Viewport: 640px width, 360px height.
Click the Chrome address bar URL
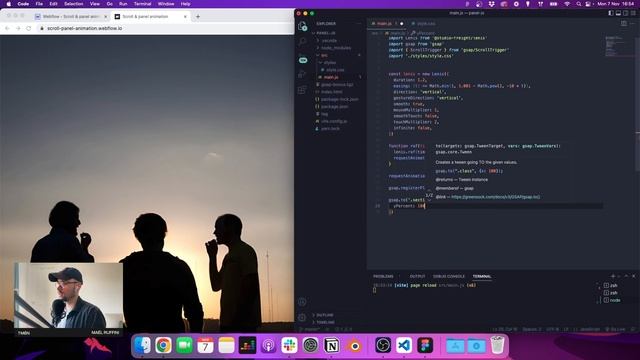click(x=84, y=28)
